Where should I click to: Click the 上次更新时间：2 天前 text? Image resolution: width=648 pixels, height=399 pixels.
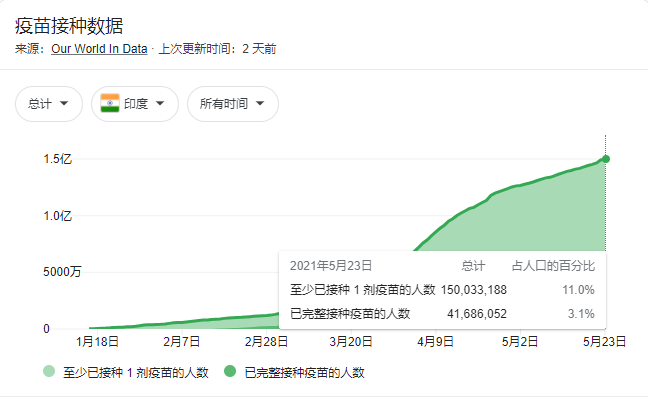tap(217, 49)
